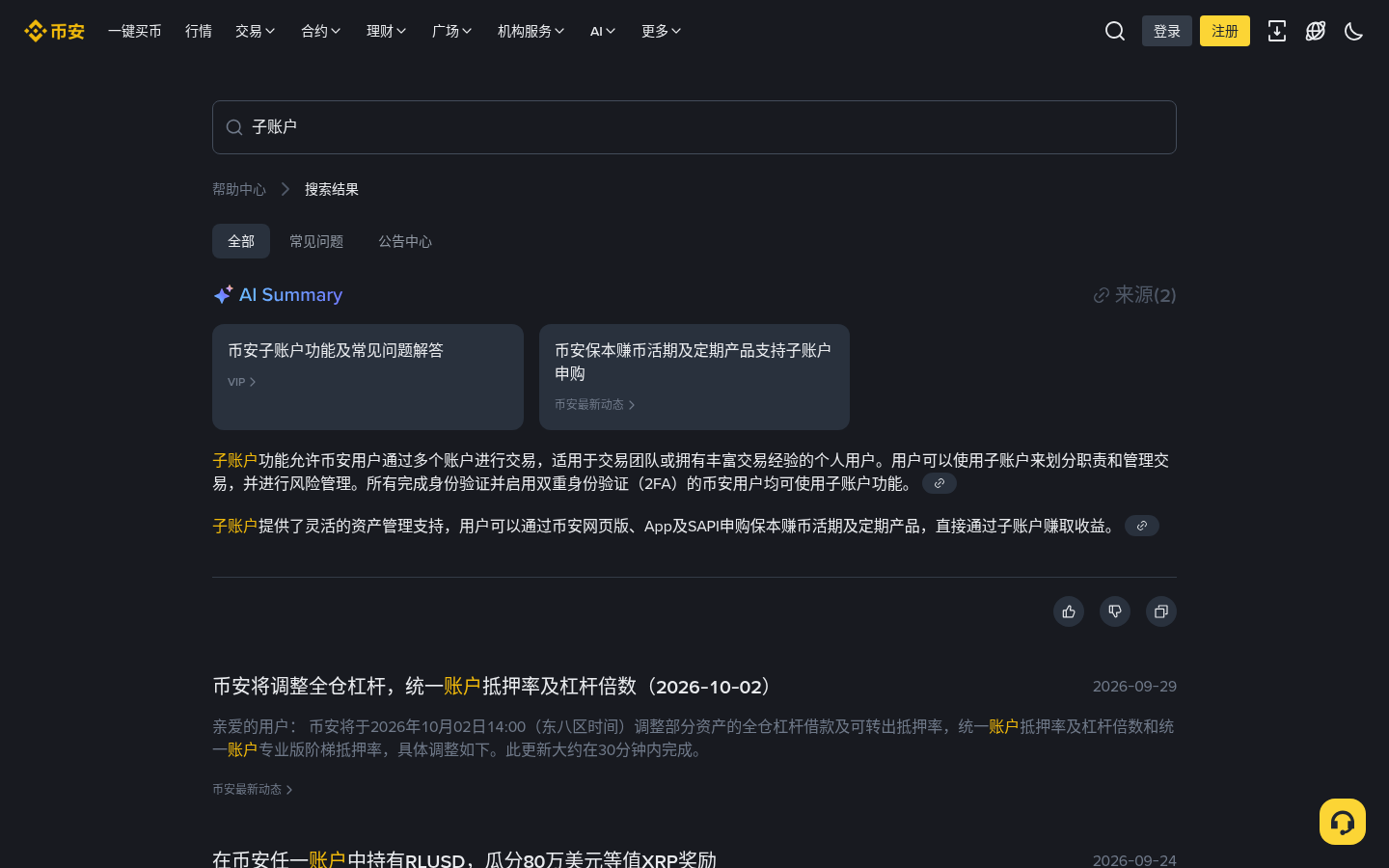This screenshot has height=868, width=1389.
Task: Open source link after the 2FA paragraph
Action: pos(940,483)
